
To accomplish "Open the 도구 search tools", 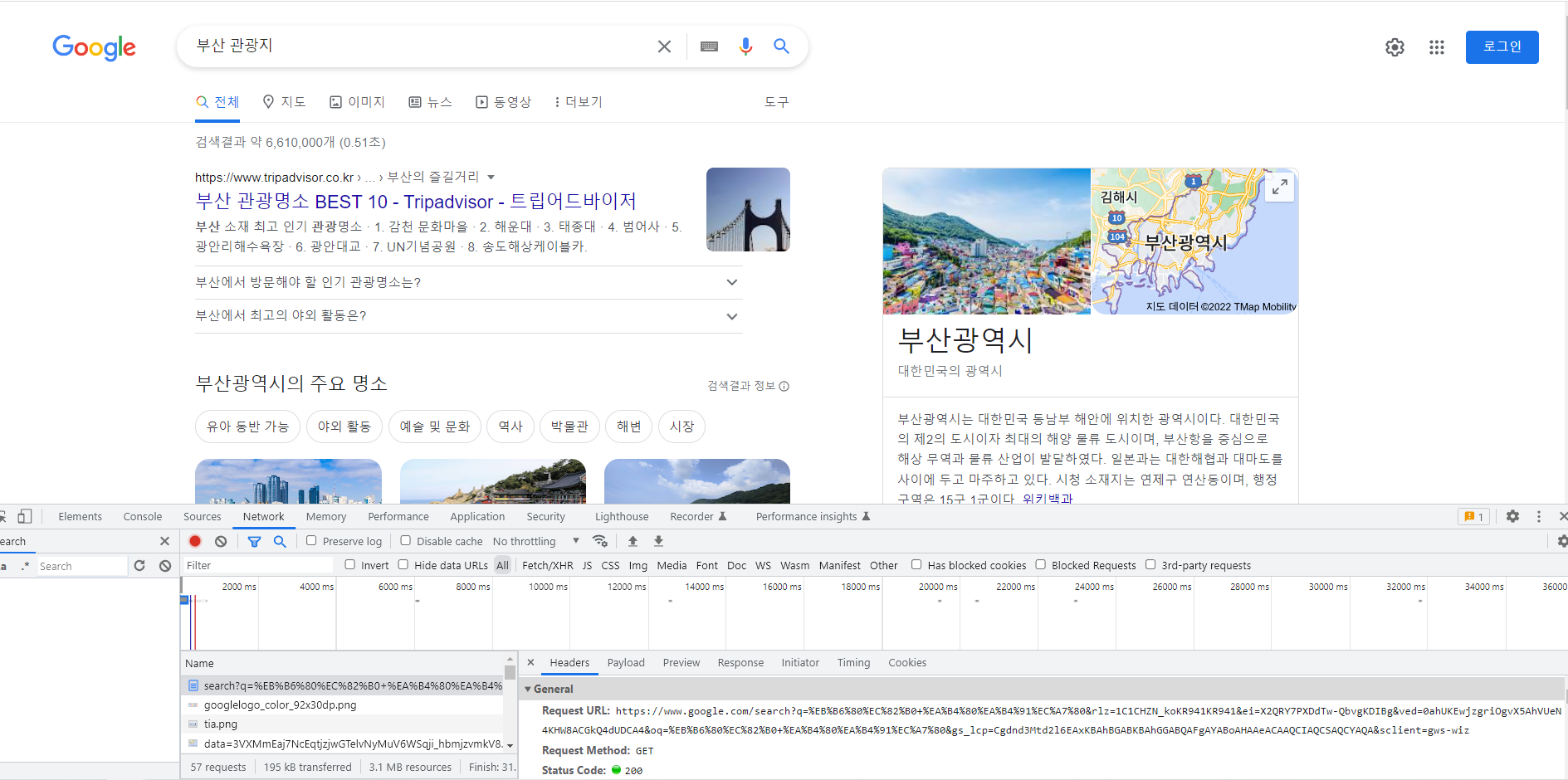I will [x=776, y=102].
